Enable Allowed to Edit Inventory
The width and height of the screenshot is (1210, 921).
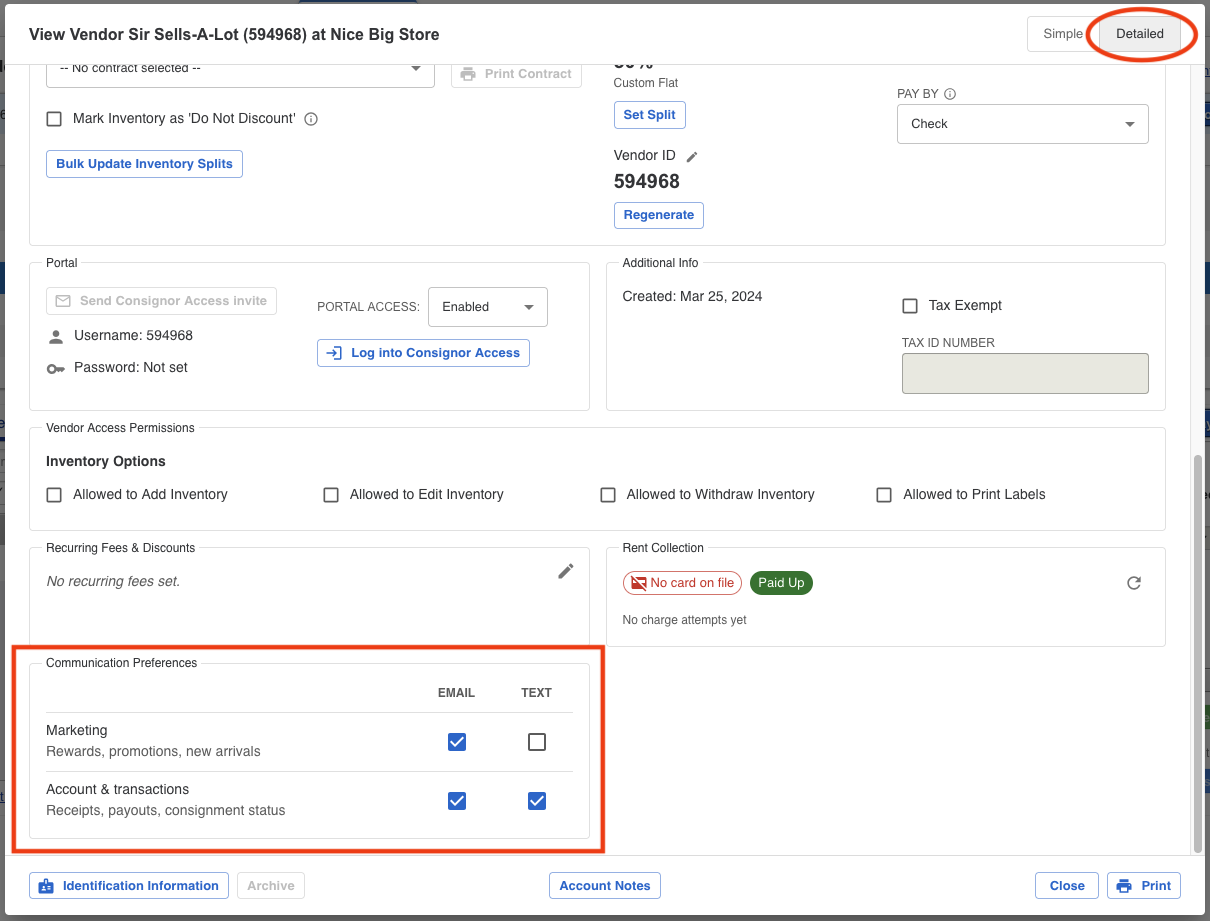pyautogui.click(x=331, y=495)
